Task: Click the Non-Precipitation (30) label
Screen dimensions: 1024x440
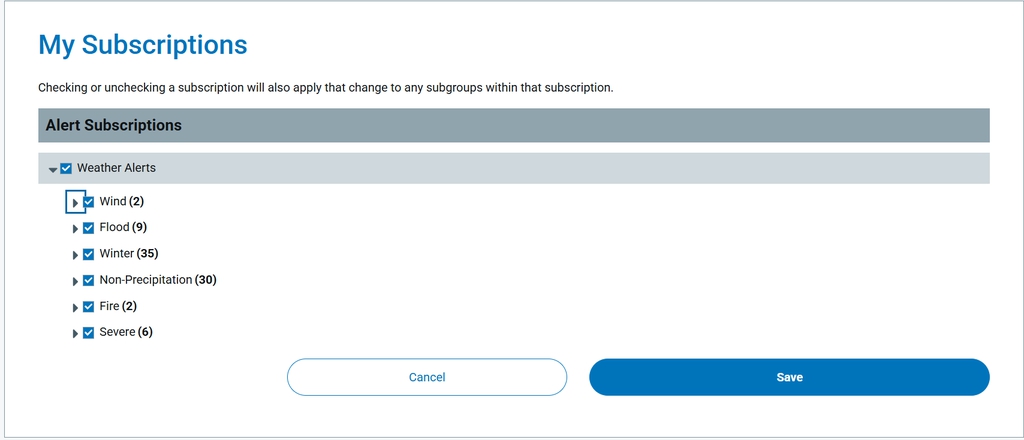Action: (157, 280)
